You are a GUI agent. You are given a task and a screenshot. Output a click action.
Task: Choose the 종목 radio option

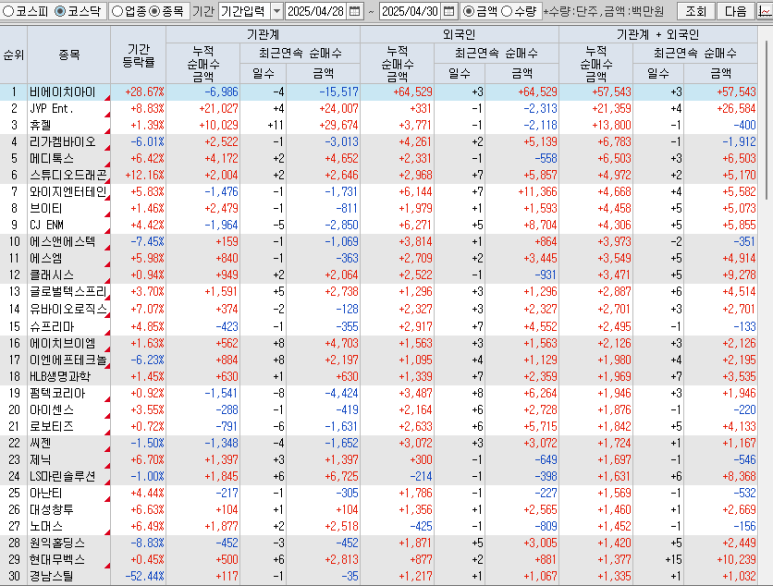(154, 11)
